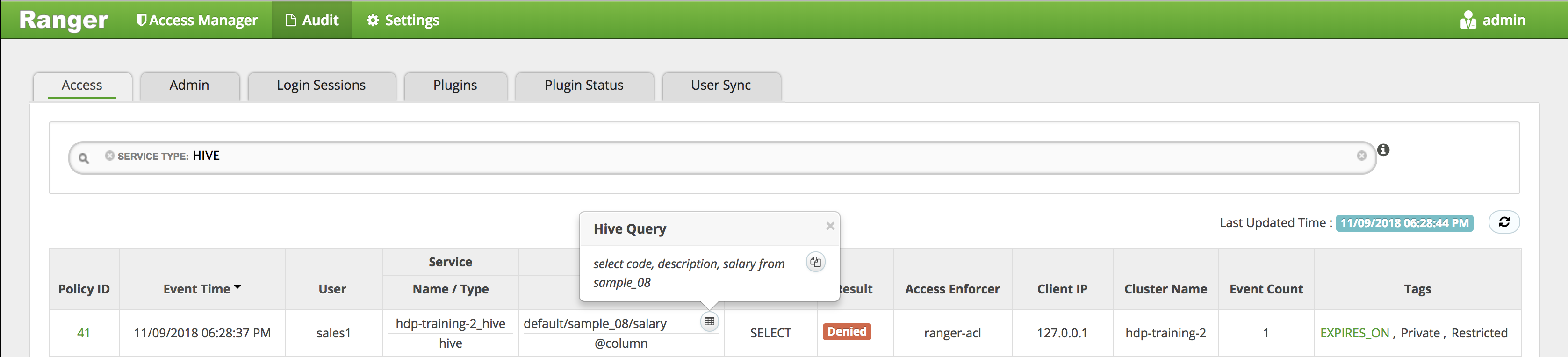Sort by Event Time column

click(x=202, y=289)
